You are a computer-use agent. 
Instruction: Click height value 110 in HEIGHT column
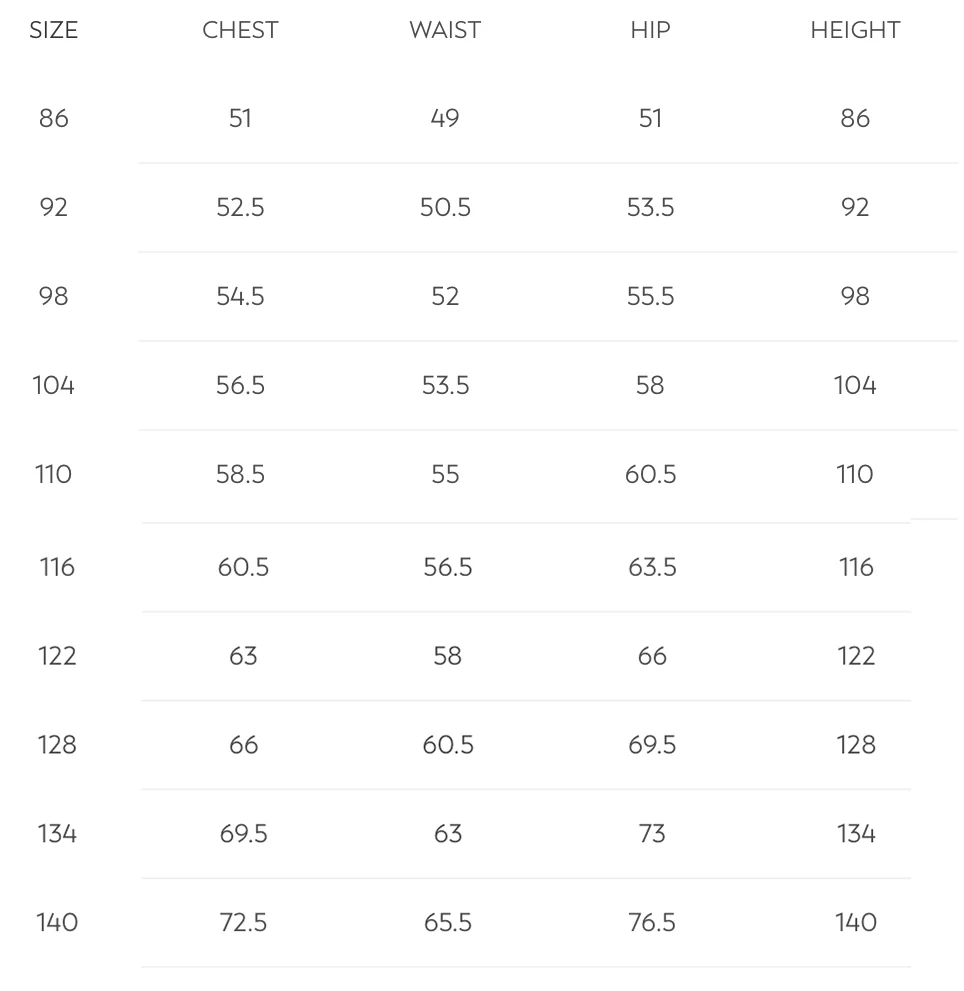(x=855, y=474)
